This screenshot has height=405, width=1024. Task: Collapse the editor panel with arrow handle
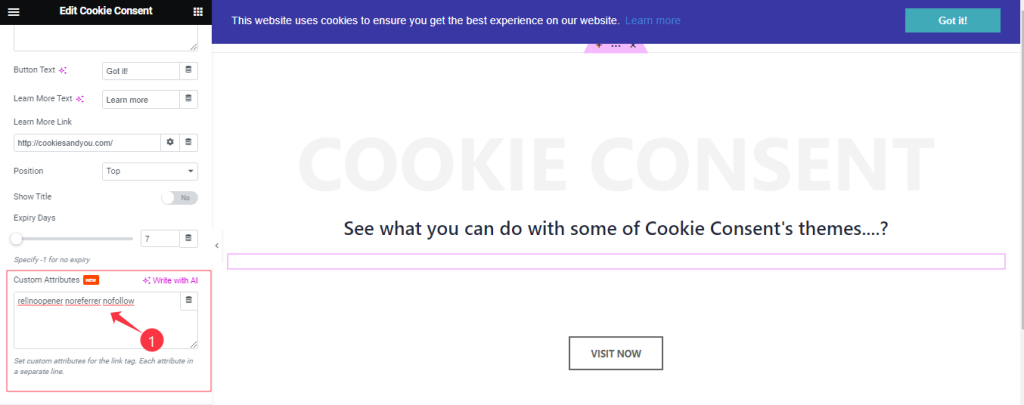click(217, 246)
